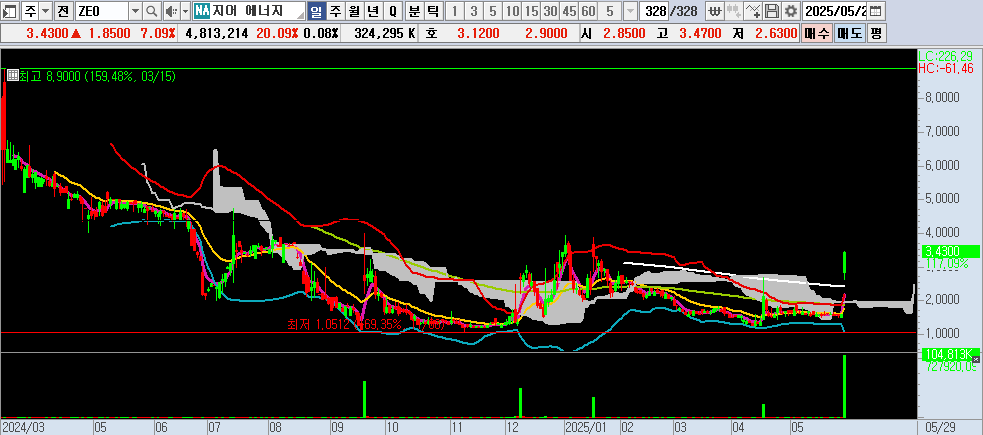Click the bid price 2.9000
This screenshot has width=983, height=435.
[547, 33]
